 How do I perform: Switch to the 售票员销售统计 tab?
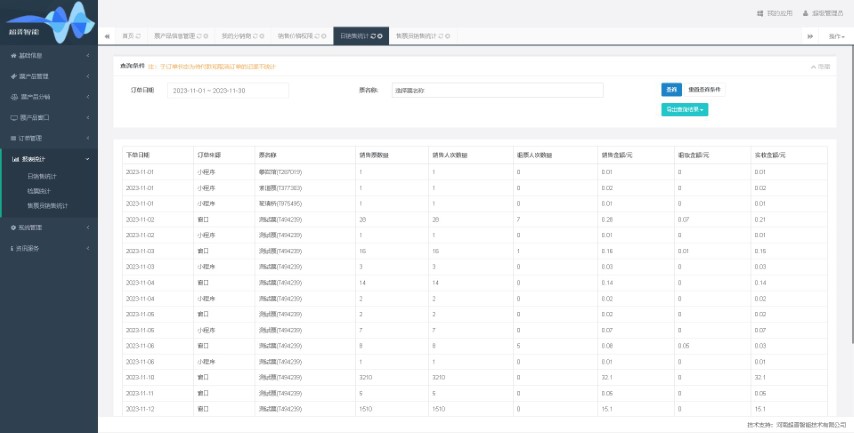tap(416, 36)
